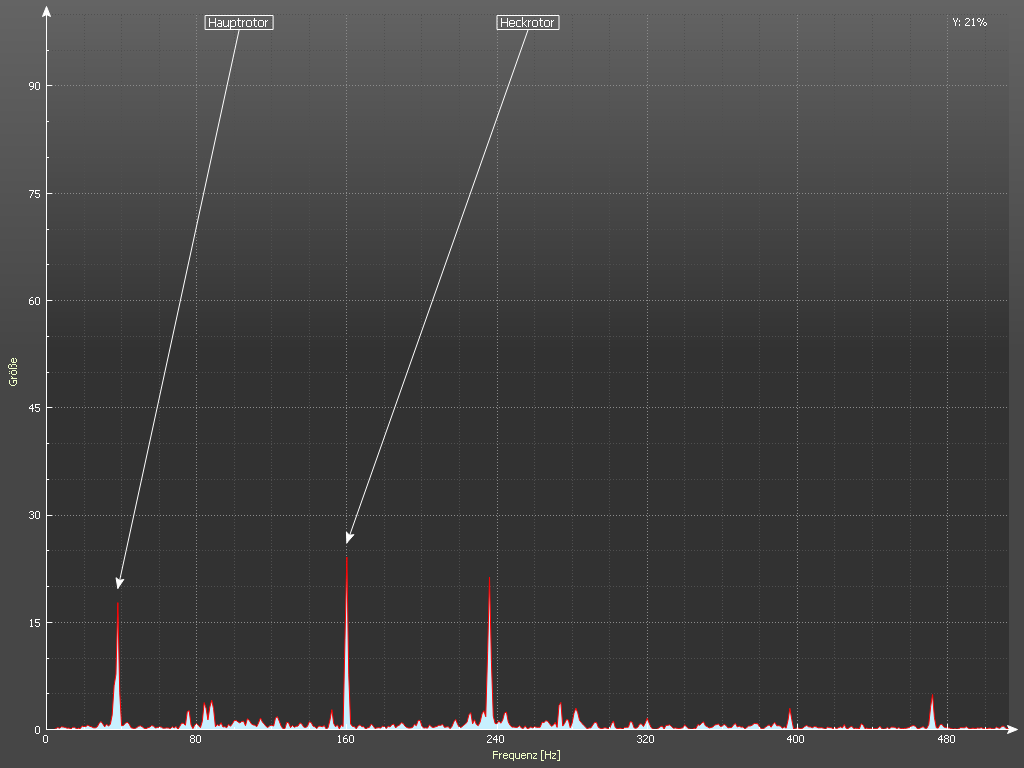Image resolution: width=1024 pixels, height=768 pixels.
Task: Click the 80 tick label on frequency axis
Action: pos(196,740)
